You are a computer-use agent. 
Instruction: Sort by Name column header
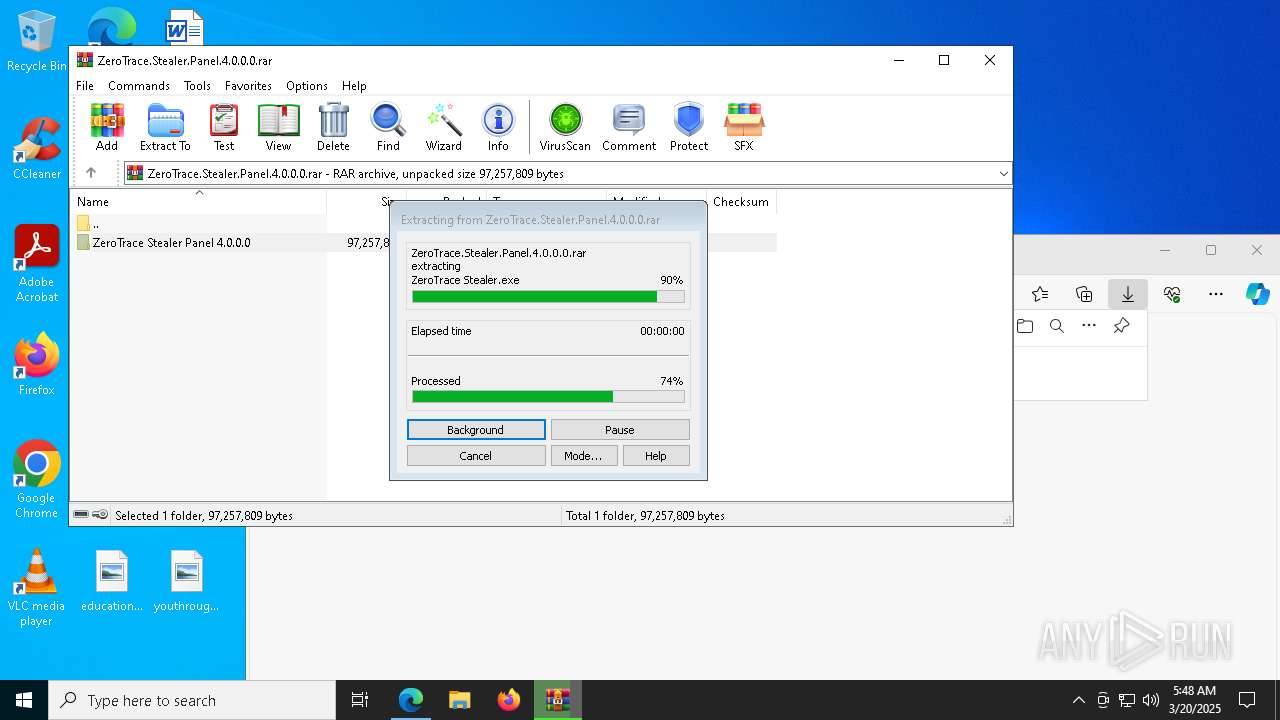(198, 202)
